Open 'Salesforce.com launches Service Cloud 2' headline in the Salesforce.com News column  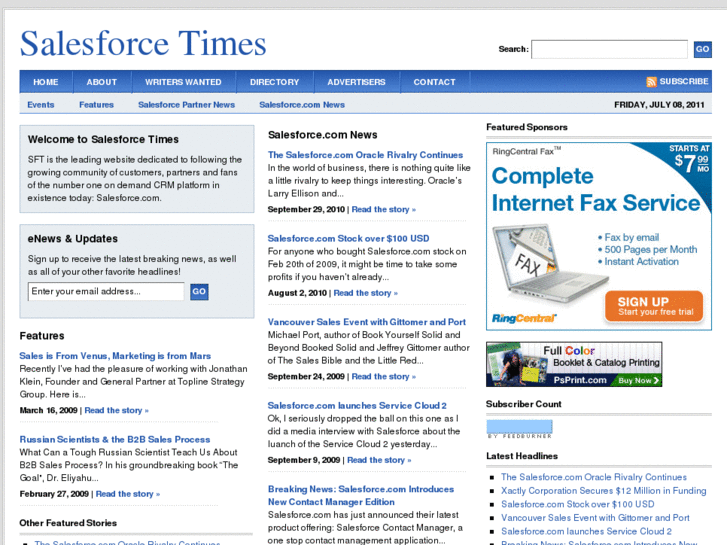[x=357, y=405]
